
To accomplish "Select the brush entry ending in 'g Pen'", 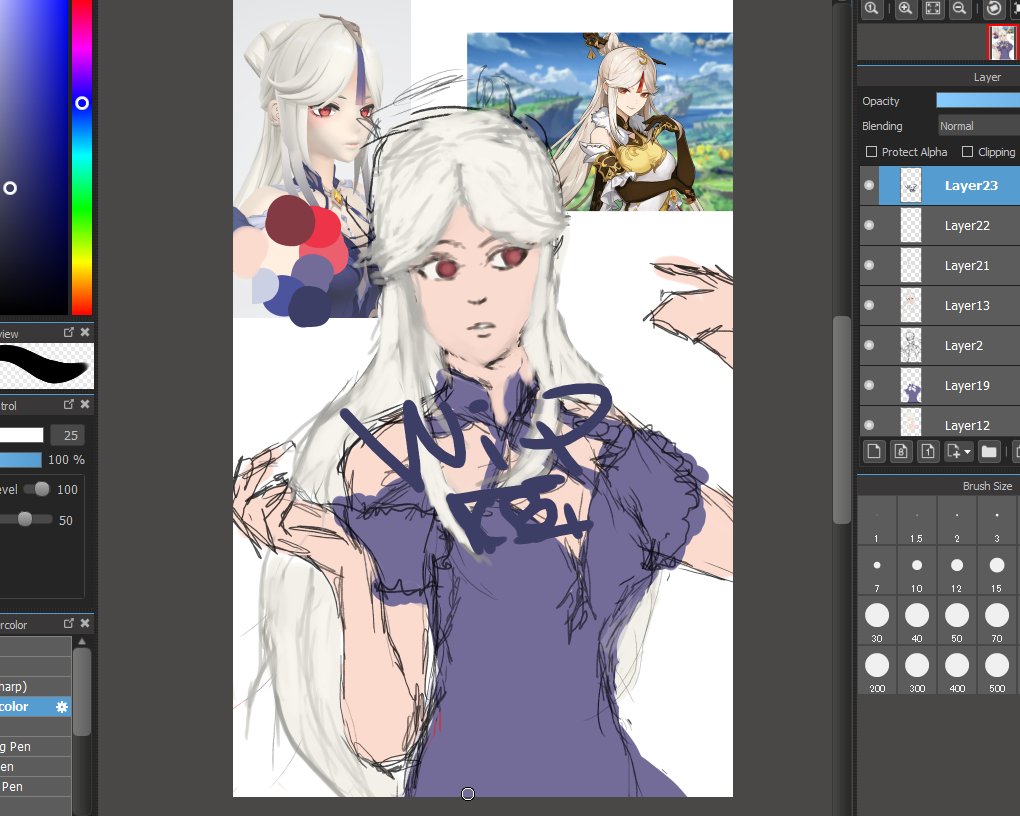I will pyautogui.click(x=36, y=746).
